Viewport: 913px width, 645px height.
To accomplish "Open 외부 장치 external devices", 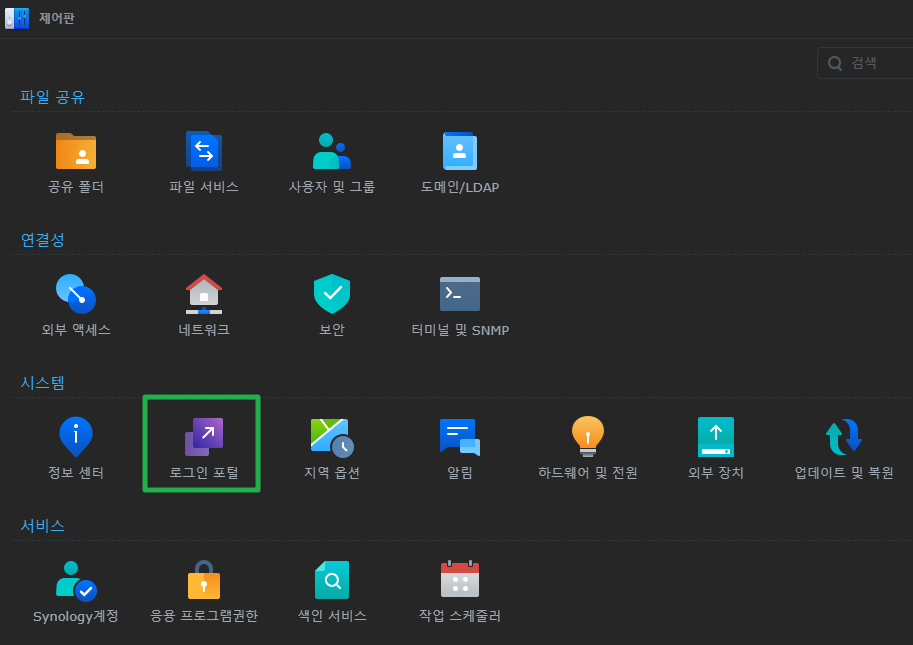I will (x=716, y=438).
